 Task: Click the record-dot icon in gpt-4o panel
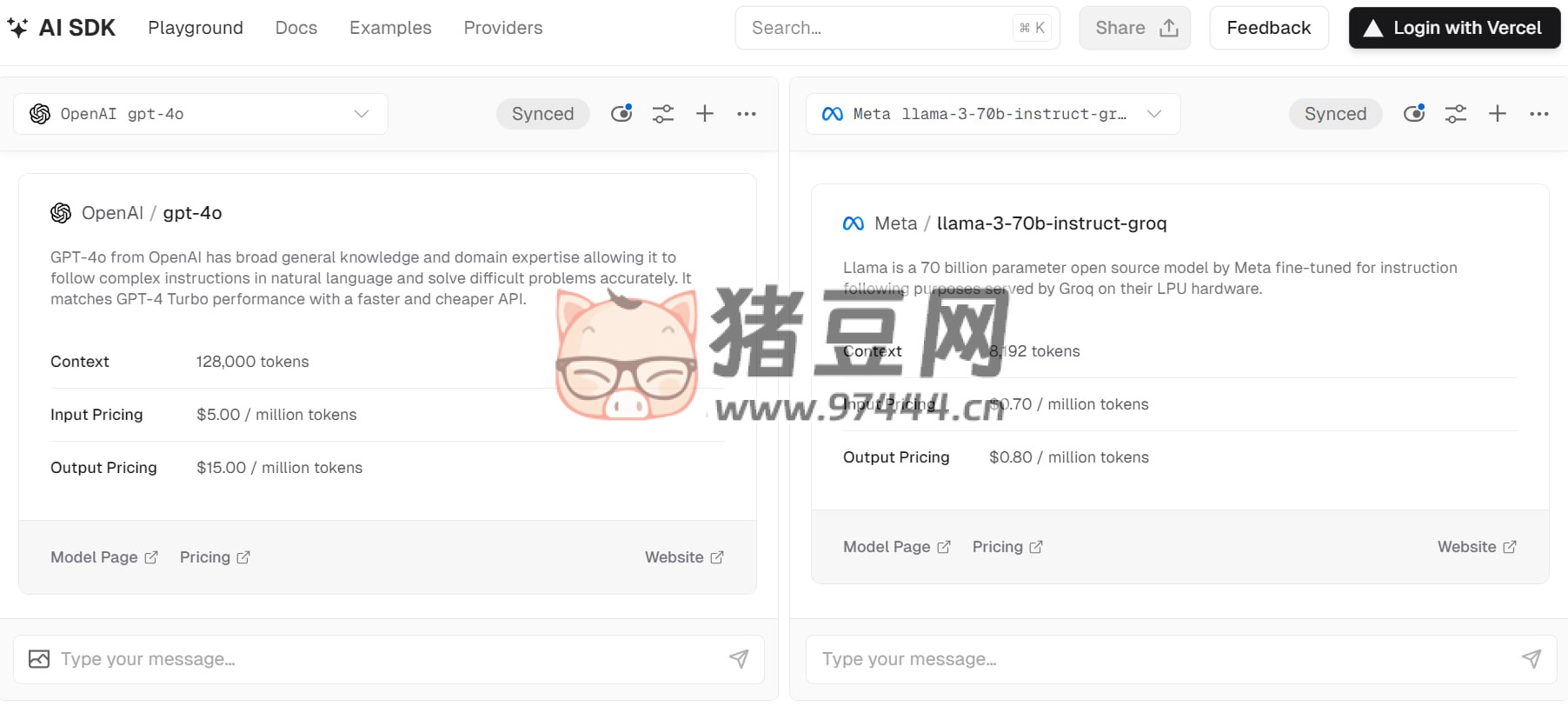(x=621, y=113)
